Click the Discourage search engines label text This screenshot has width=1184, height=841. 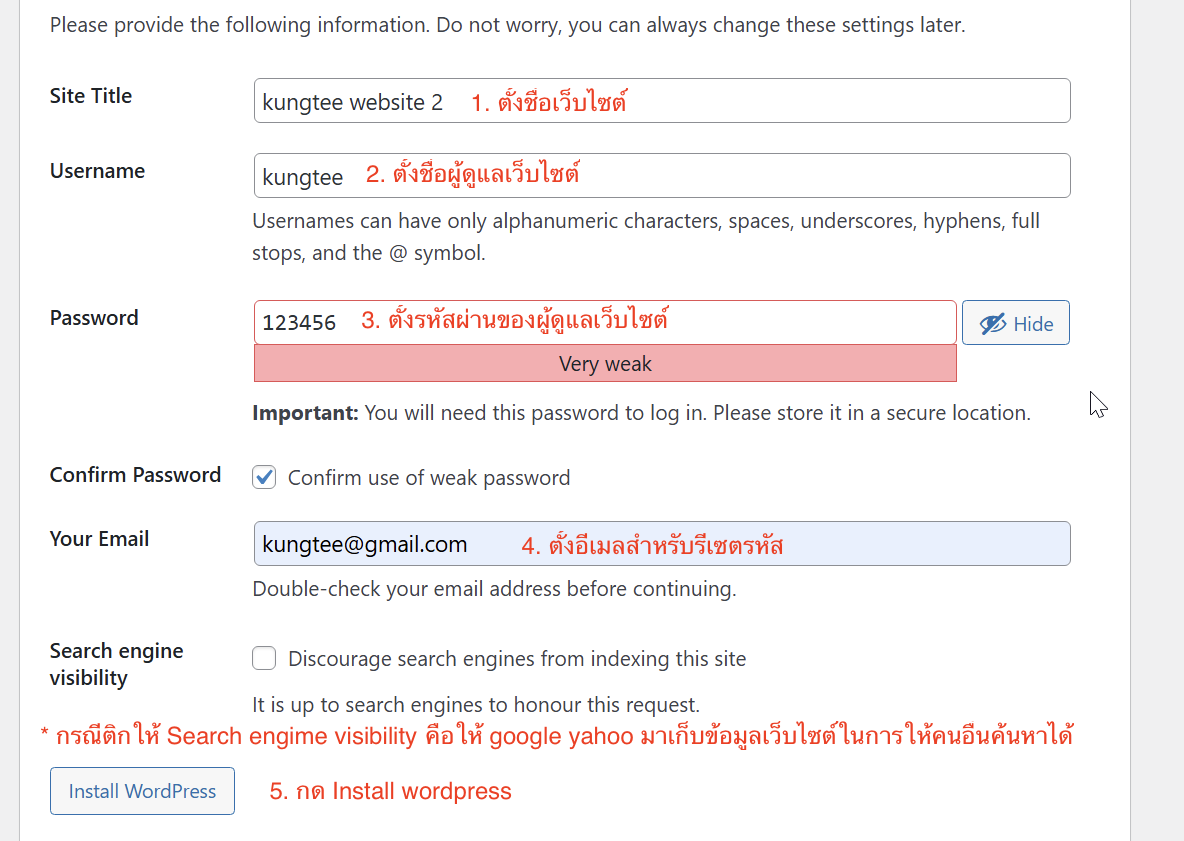517,659
